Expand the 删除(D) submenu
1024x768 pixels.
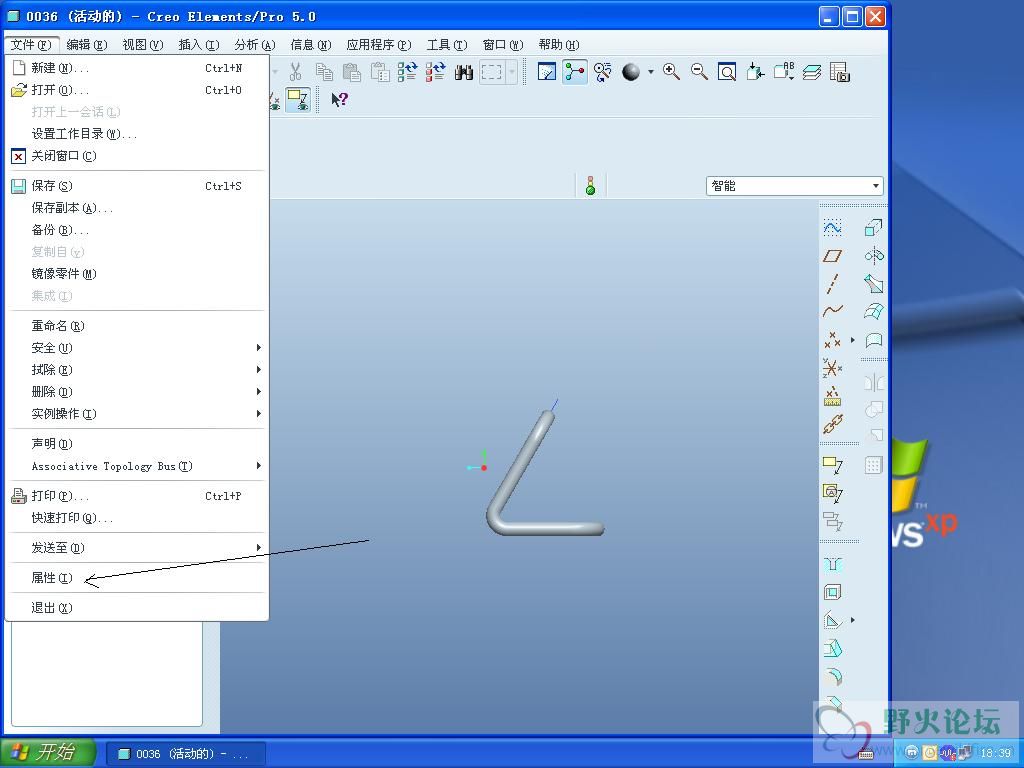click(x=259, y=392)
